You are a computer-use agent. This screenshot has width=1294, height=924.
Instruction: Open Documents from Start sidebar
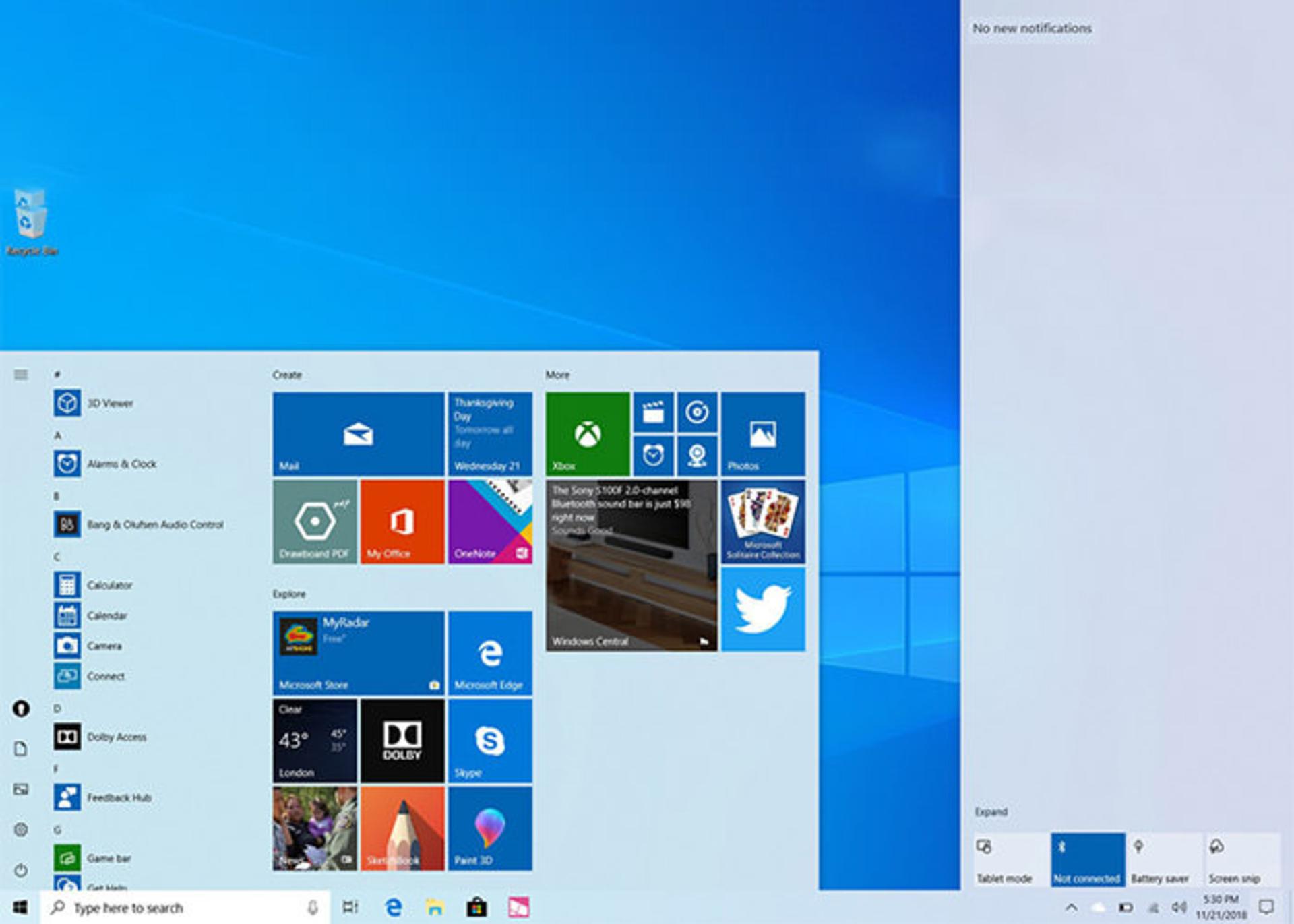(x=21, y=749)
